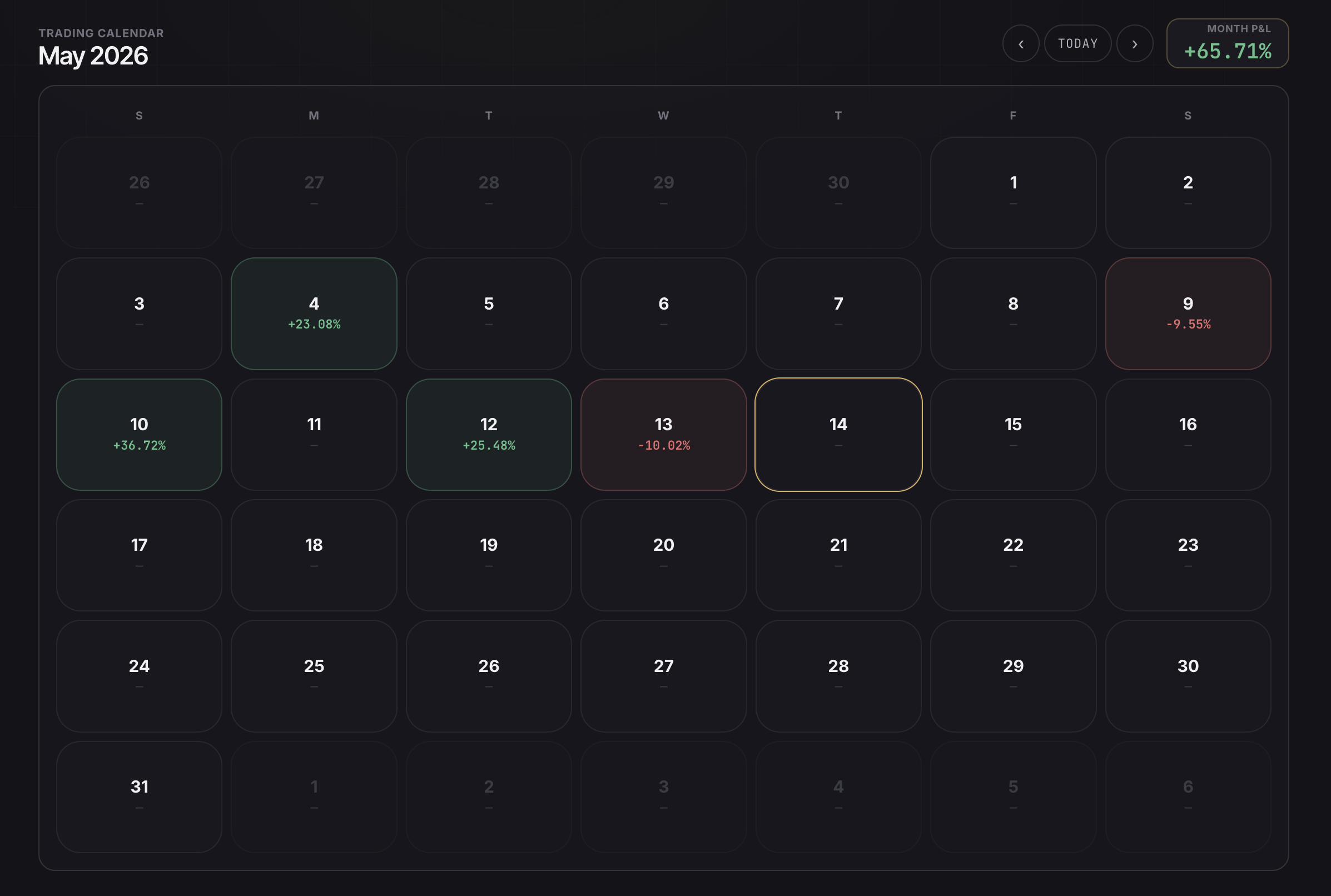Open May 13 showing -10.02%
Image resolution: width=1331 pixels, height=896 pixels.
tap(663, 434)
